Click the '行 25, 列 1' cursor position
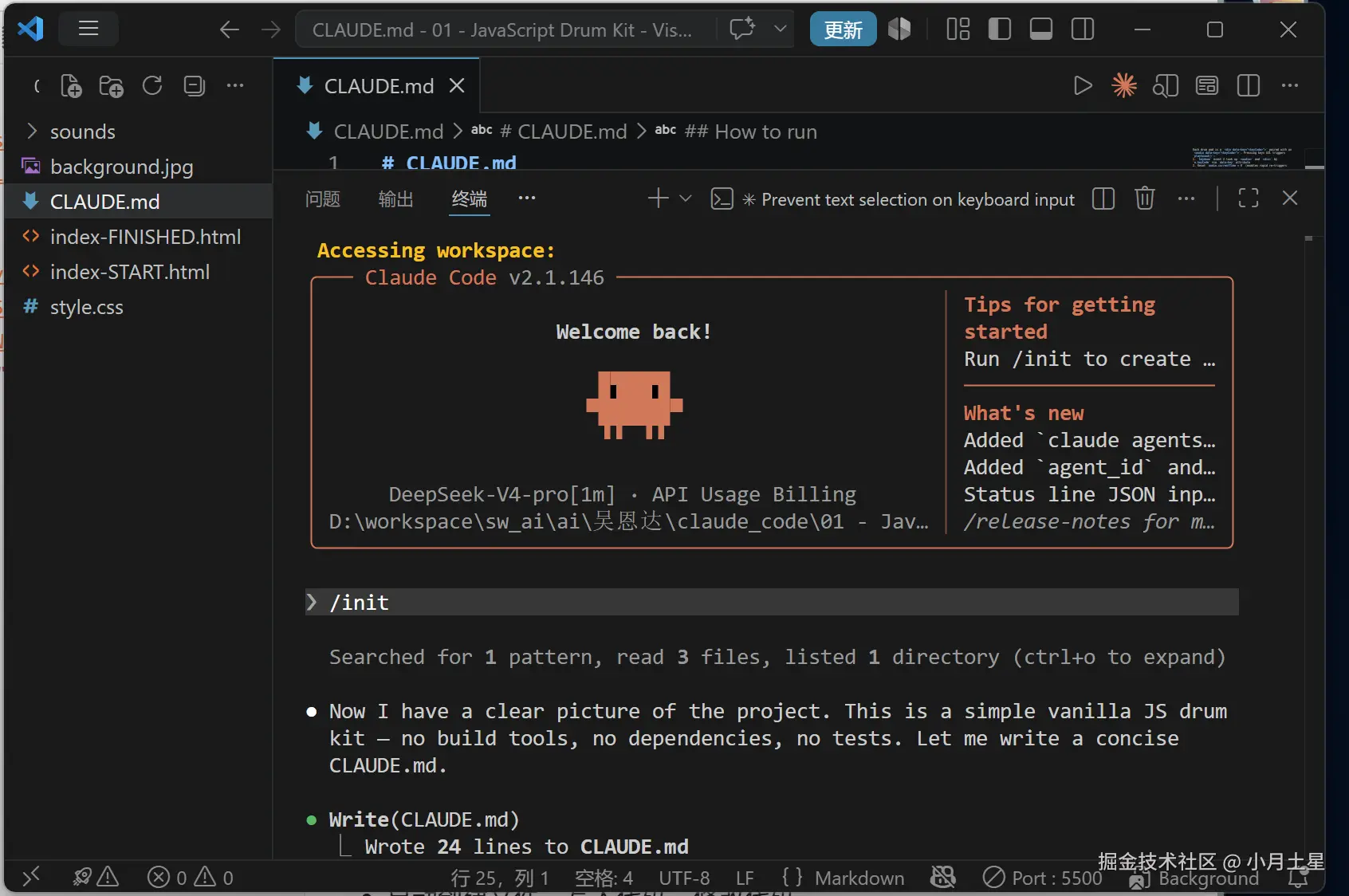This screenshot has width=1349, height=896. [x=500, y=878]
